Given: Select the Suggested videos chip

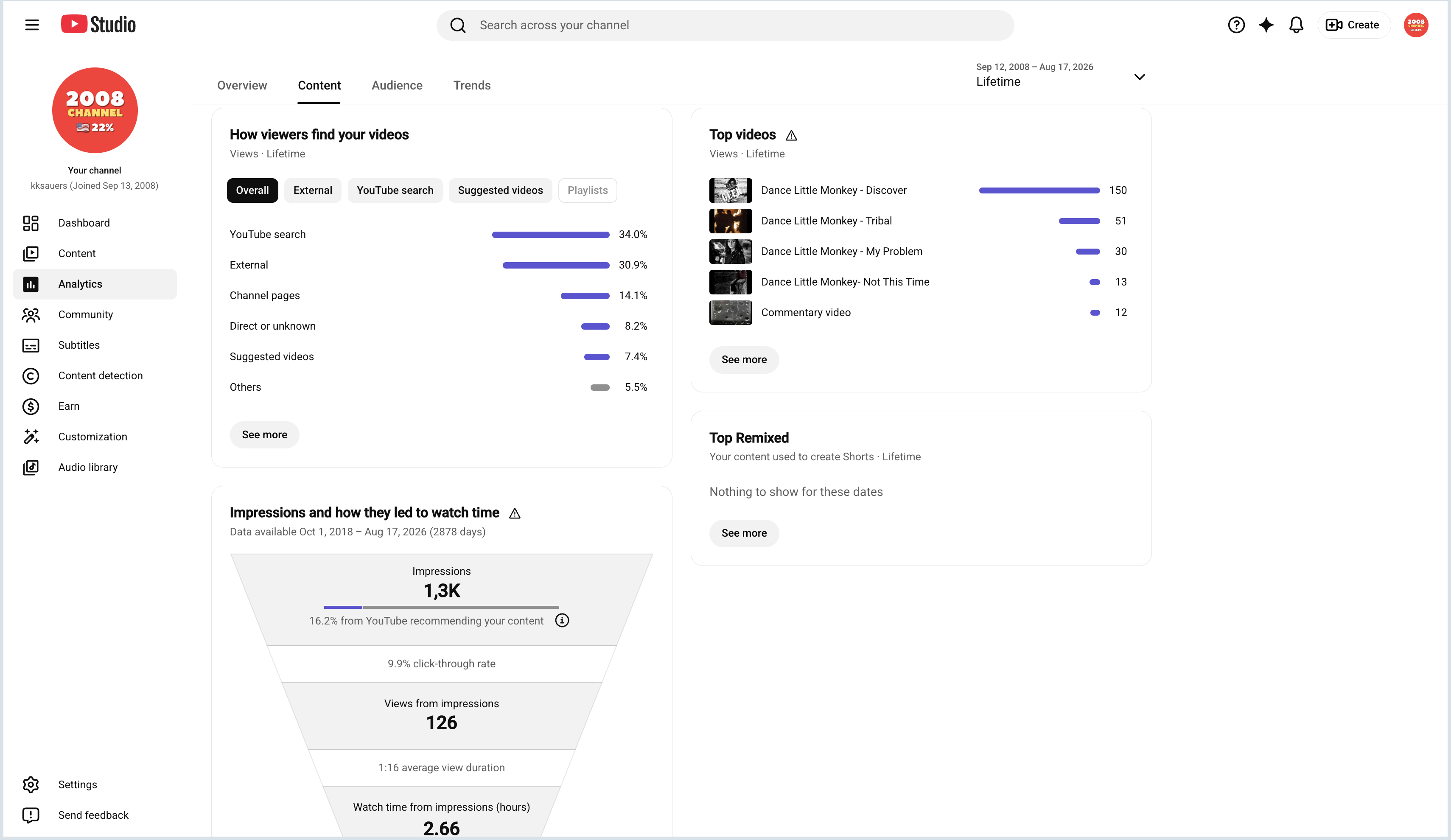Looking at the screenshot, I should [x=500, y=190].
